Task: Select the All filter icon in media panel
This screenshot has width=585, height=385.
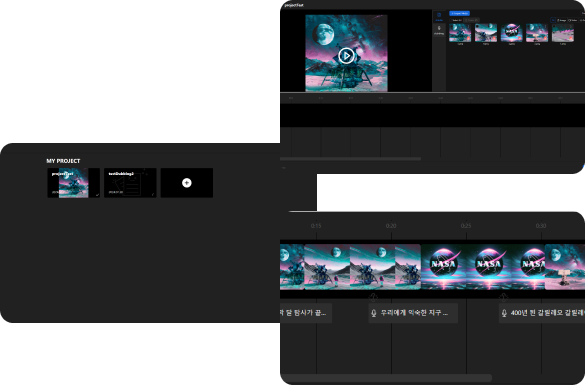Action: click(553, 20)
